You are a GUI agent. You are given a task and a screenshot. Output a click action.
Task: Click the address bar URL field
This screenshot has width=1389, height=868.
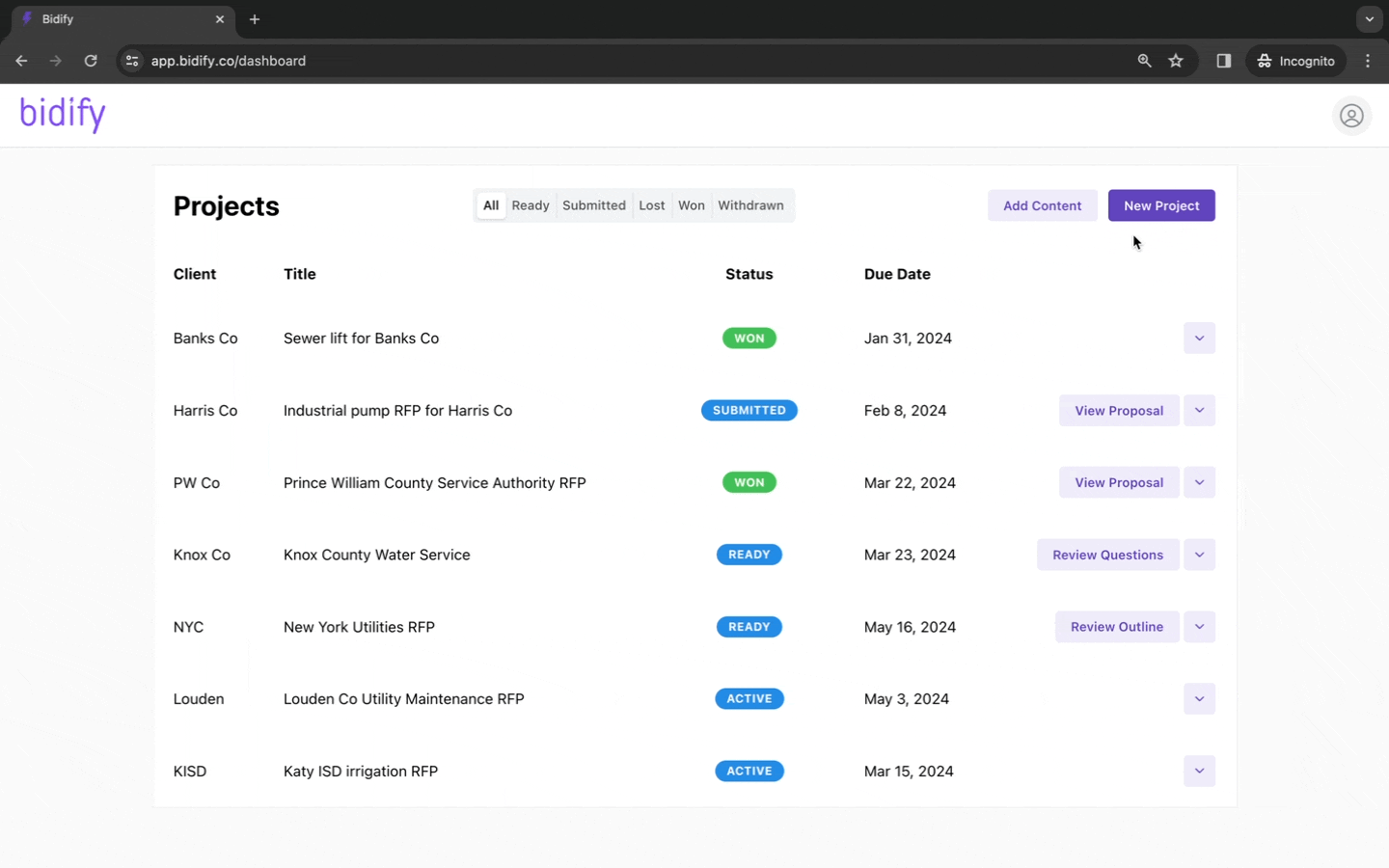click(x=617, y=61)
